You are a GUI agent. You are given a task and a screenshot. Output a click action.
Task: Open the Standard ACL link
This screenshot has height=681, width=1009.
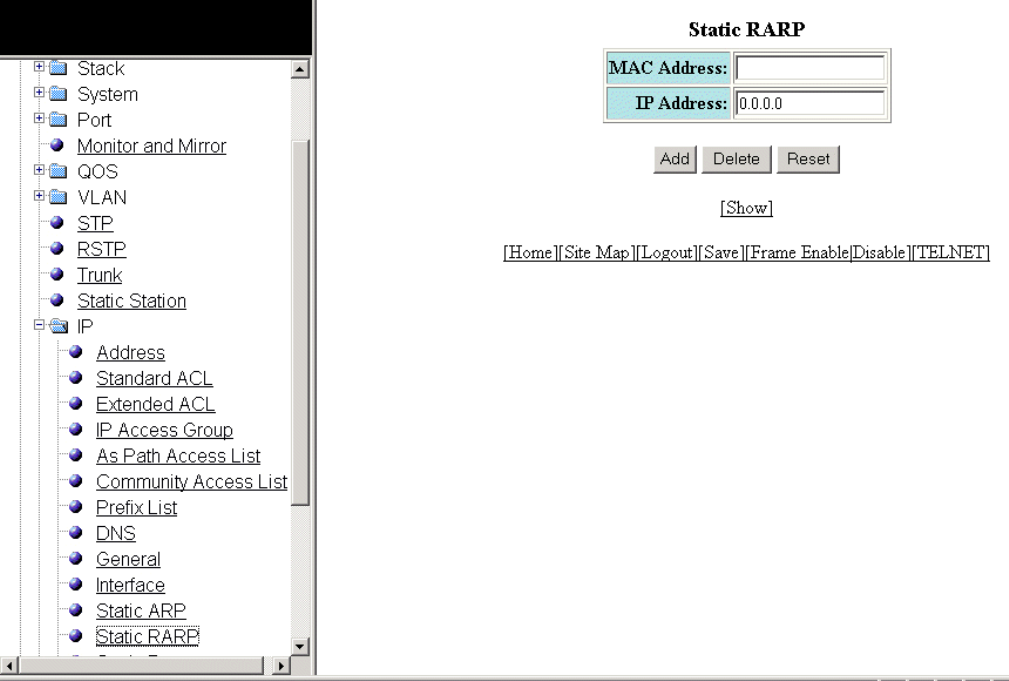click(x=154, y=378)
